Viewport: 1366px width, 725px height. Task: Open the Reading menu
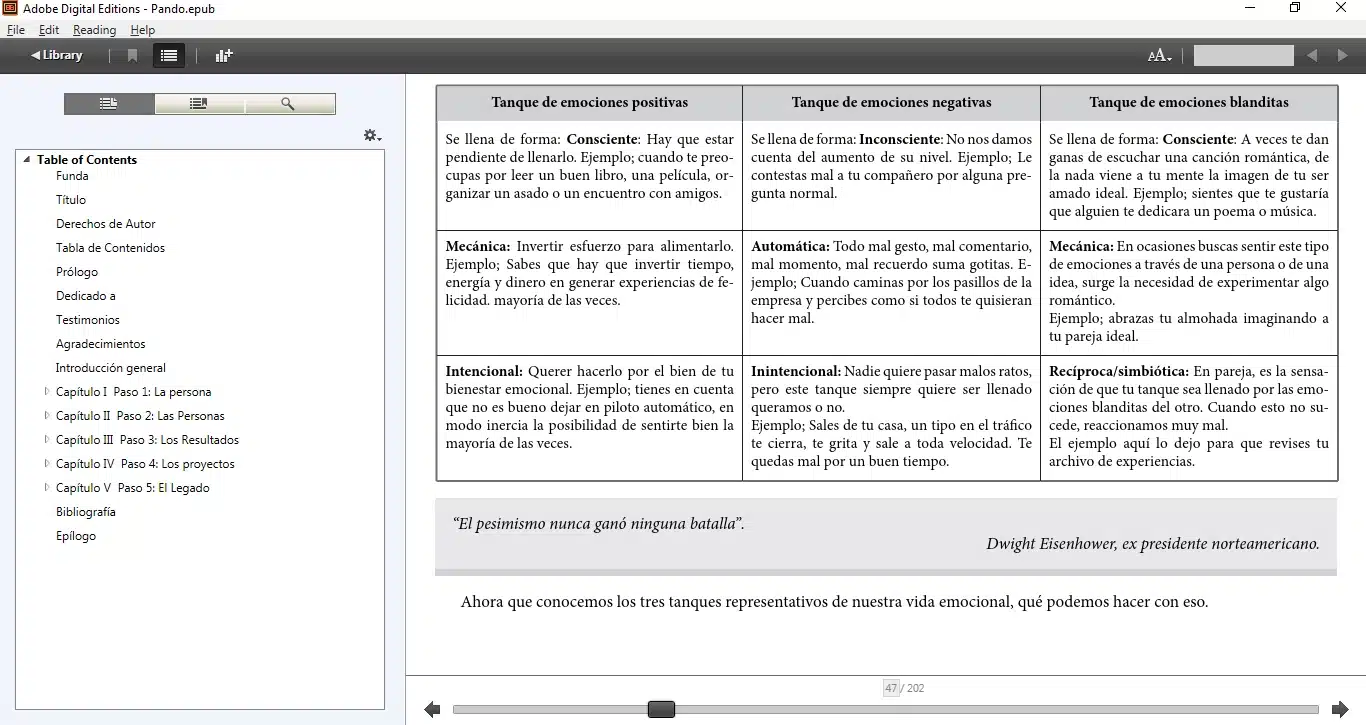tap(94, 30)
